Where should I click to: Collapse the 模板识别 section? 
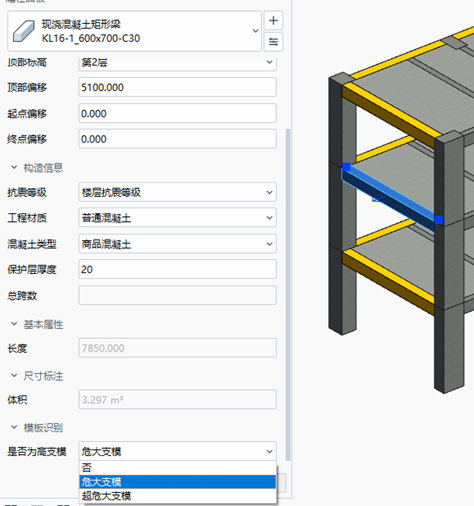tap(14, 427)
